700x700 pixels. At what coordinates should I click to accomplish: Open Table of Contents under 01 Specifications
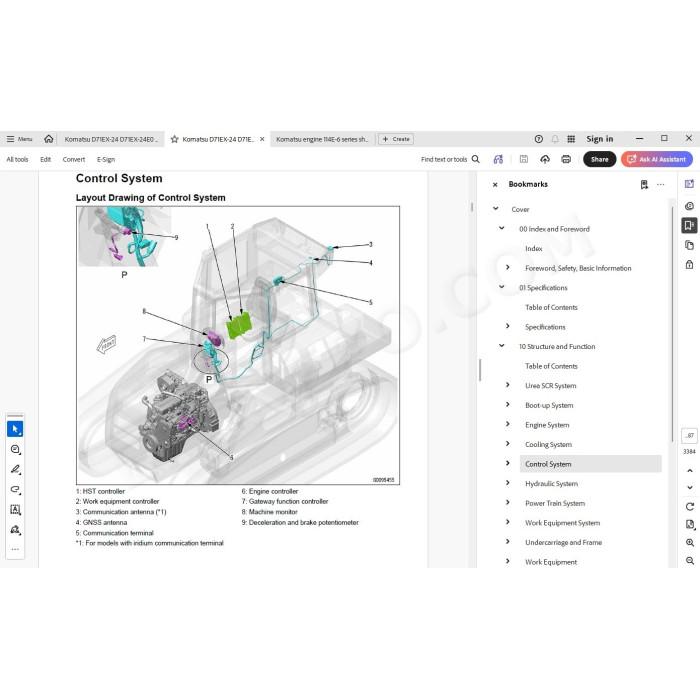[x=551, y=308]
